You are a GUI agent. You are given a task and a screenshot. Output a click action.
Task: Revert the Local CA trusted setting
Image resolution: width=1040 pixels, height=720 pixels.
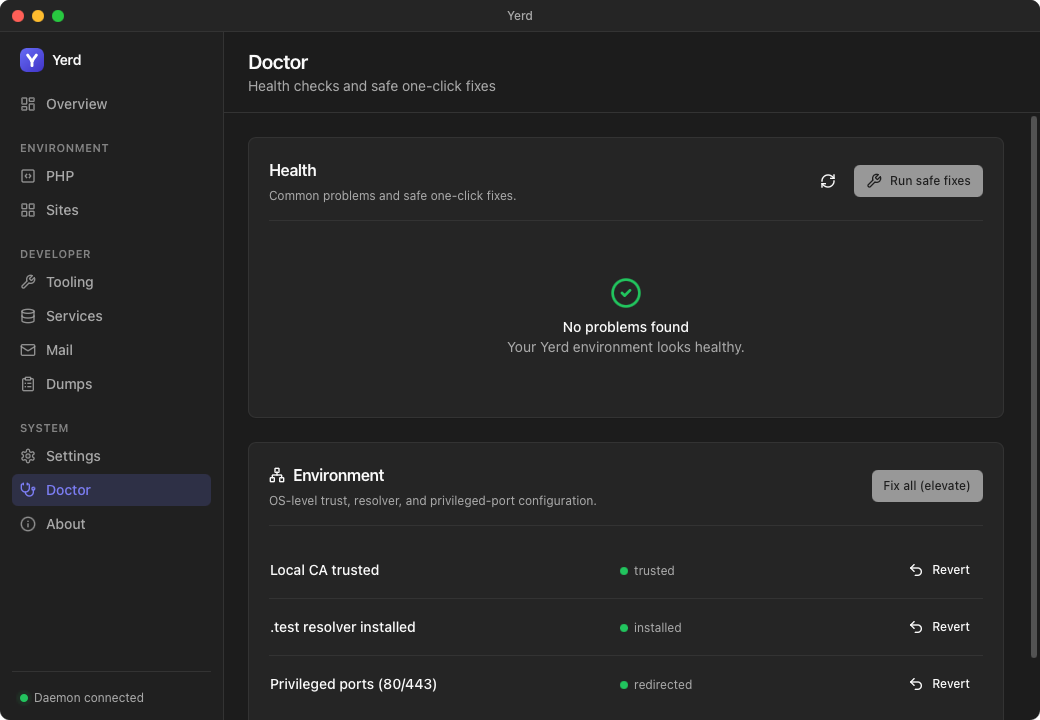[940, 570]
